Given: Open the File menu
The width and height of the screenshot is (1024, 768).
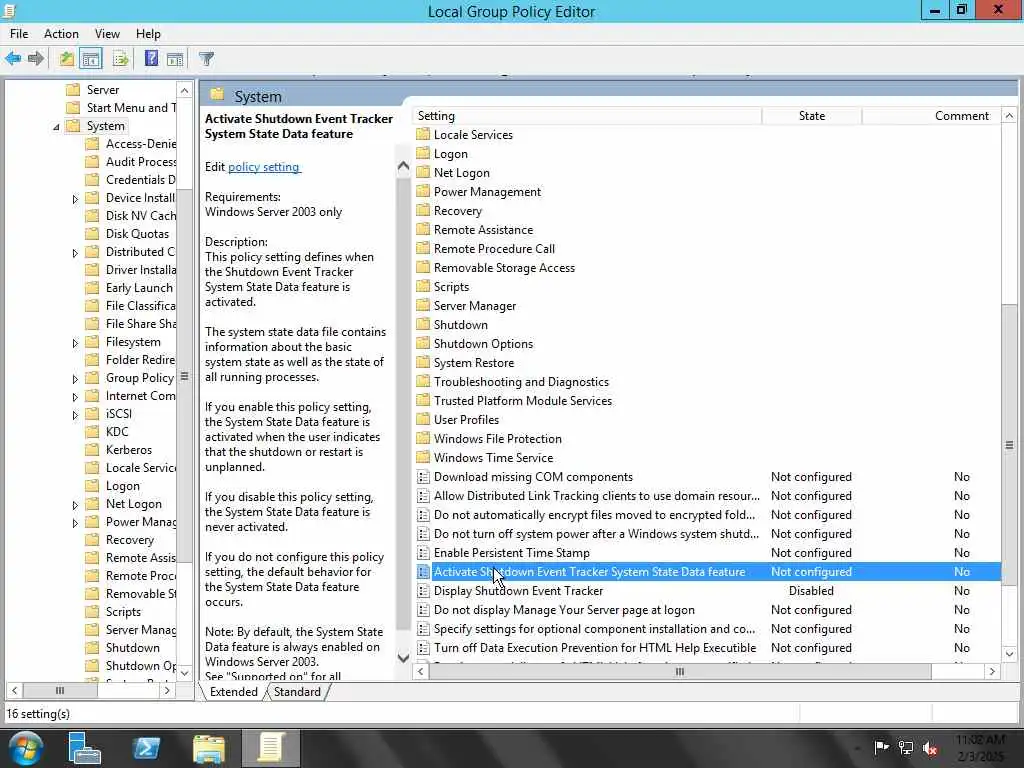Looking at the screenshot, I should pos(19,34).
